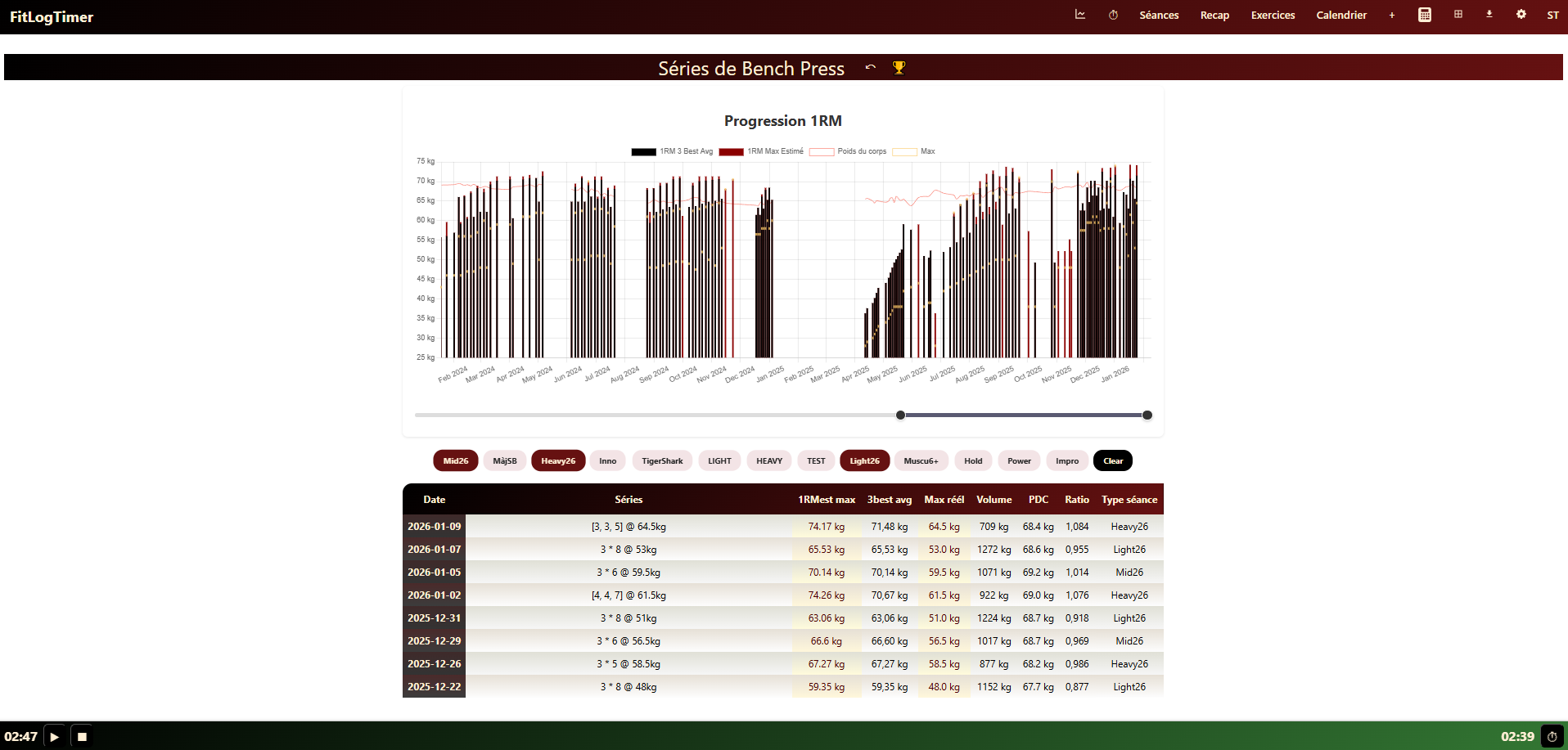Toggle the Heavy26 session filter chip
The height and width of the screenshot is (750, 1568).
[x=558, y=460]
